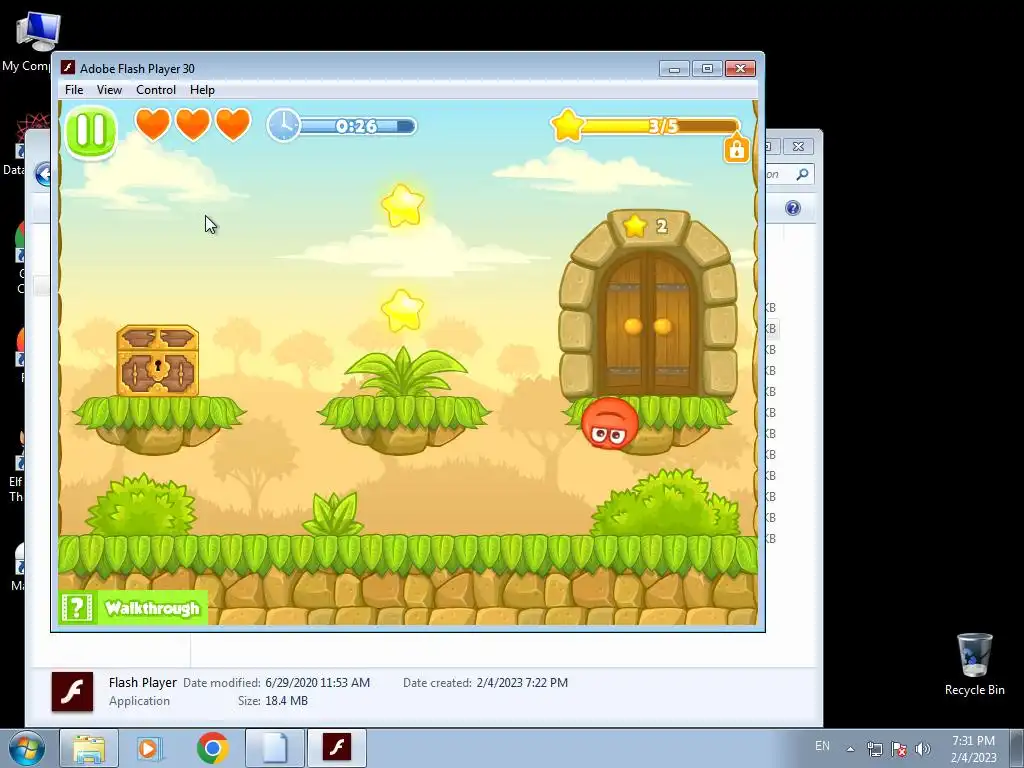Click the Walkthrough button

(x=133, y=608)
